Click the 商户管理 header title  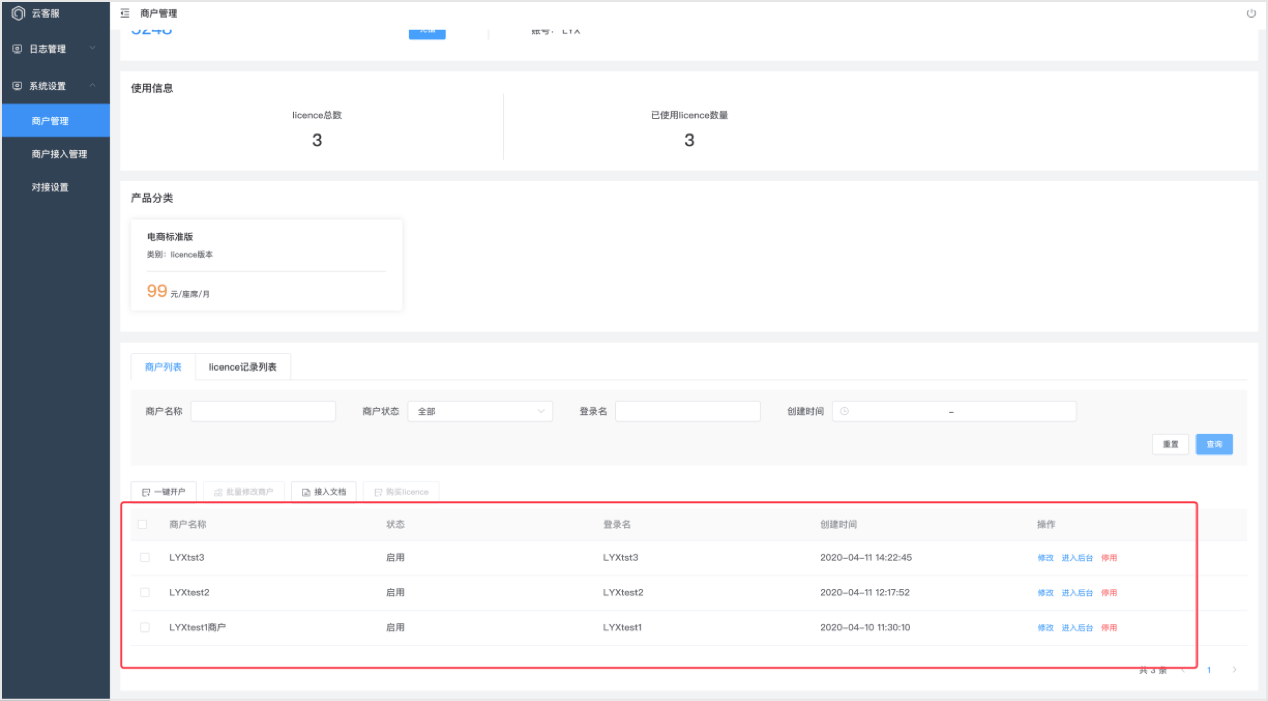click(158, 14)
